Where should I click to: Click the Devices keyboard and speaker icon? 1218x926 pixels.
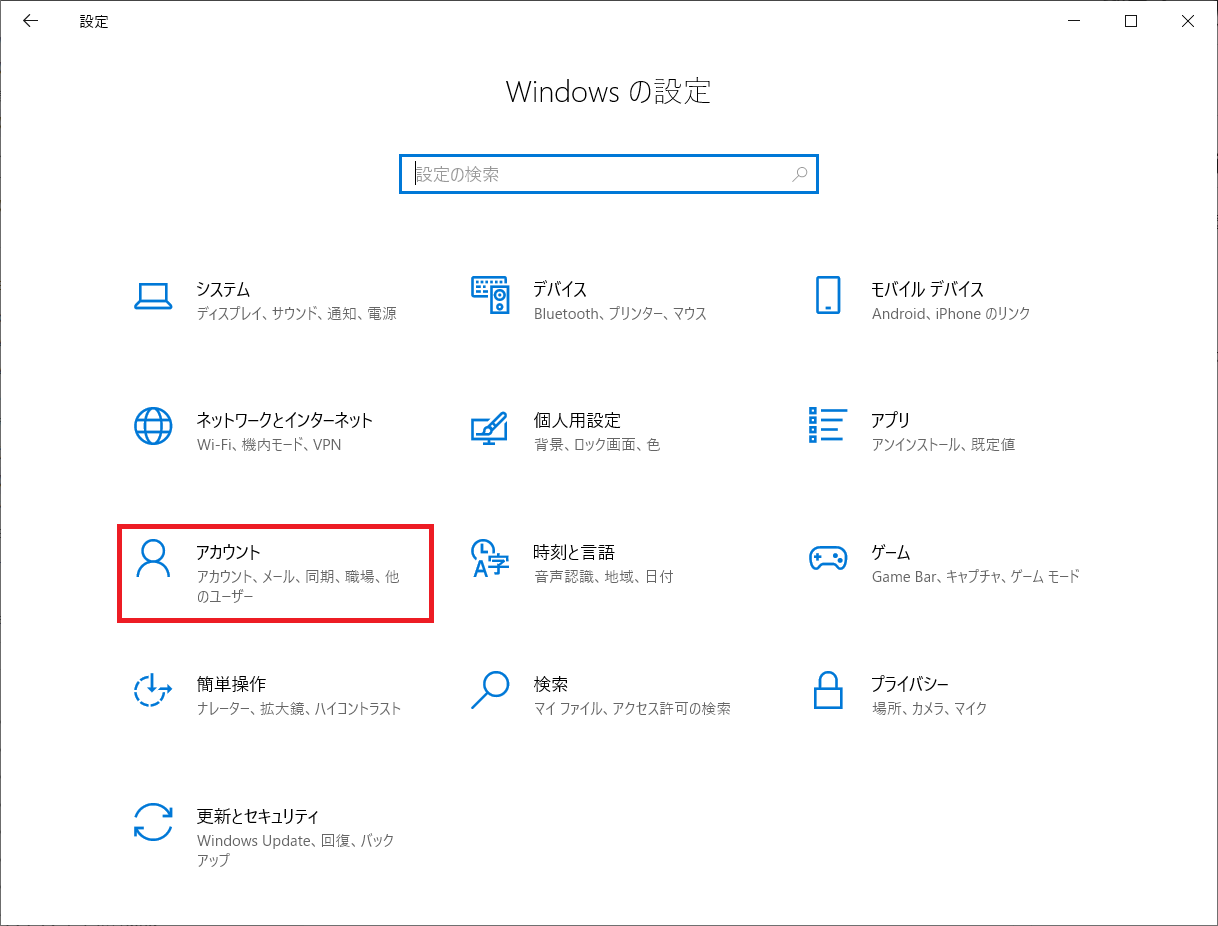click(x=490, y=296)
